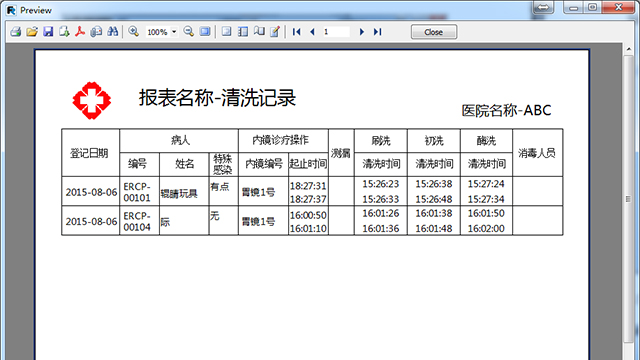Image resolution: width=640 pixels, height=360 pixels.
Task: Click the time 16:01:38
Action: pos(433,213)
